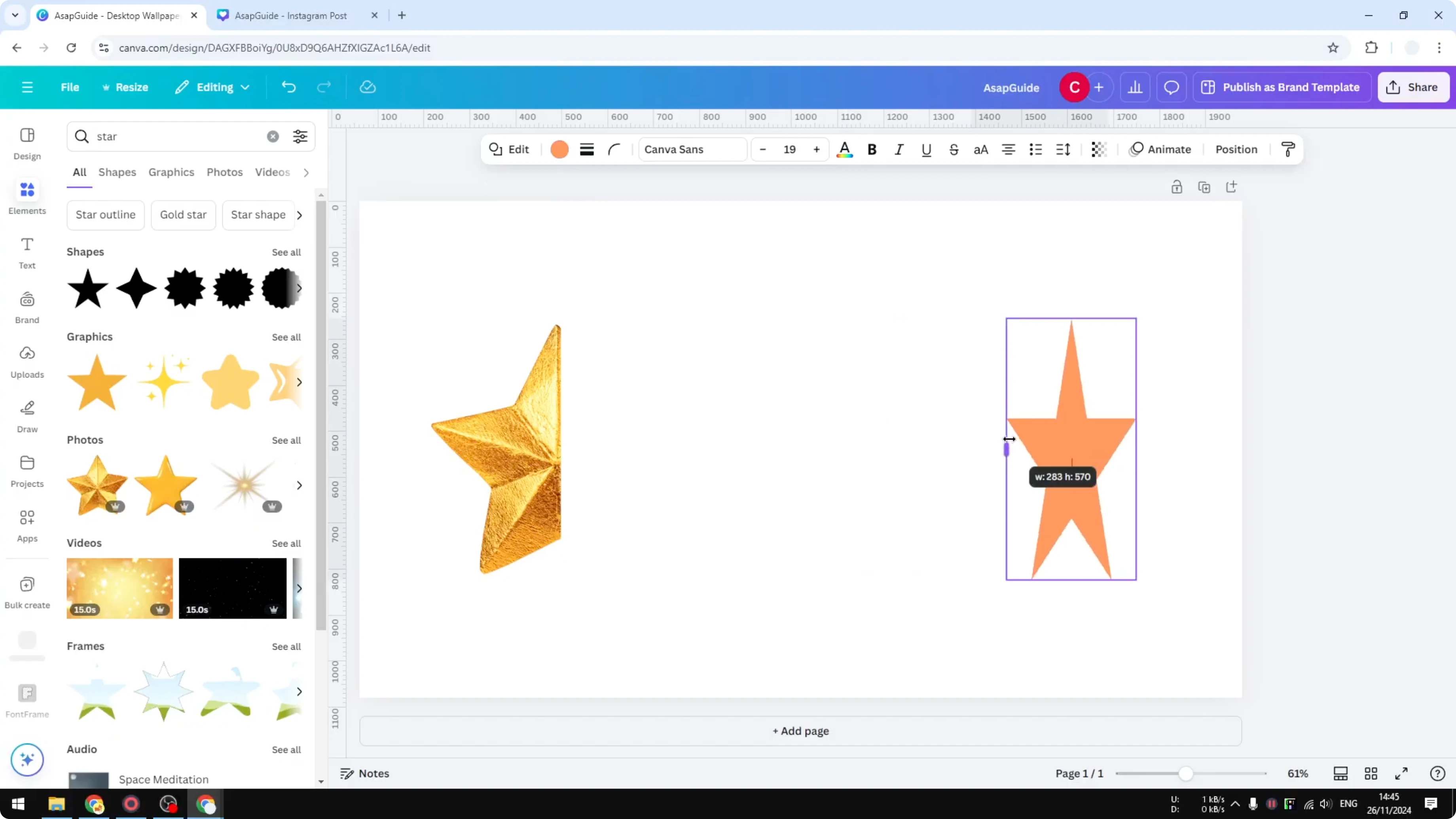The image size is (1456, 819).
Task: Expand more element category tabs arrow
Action: click(x=306, y=173)
